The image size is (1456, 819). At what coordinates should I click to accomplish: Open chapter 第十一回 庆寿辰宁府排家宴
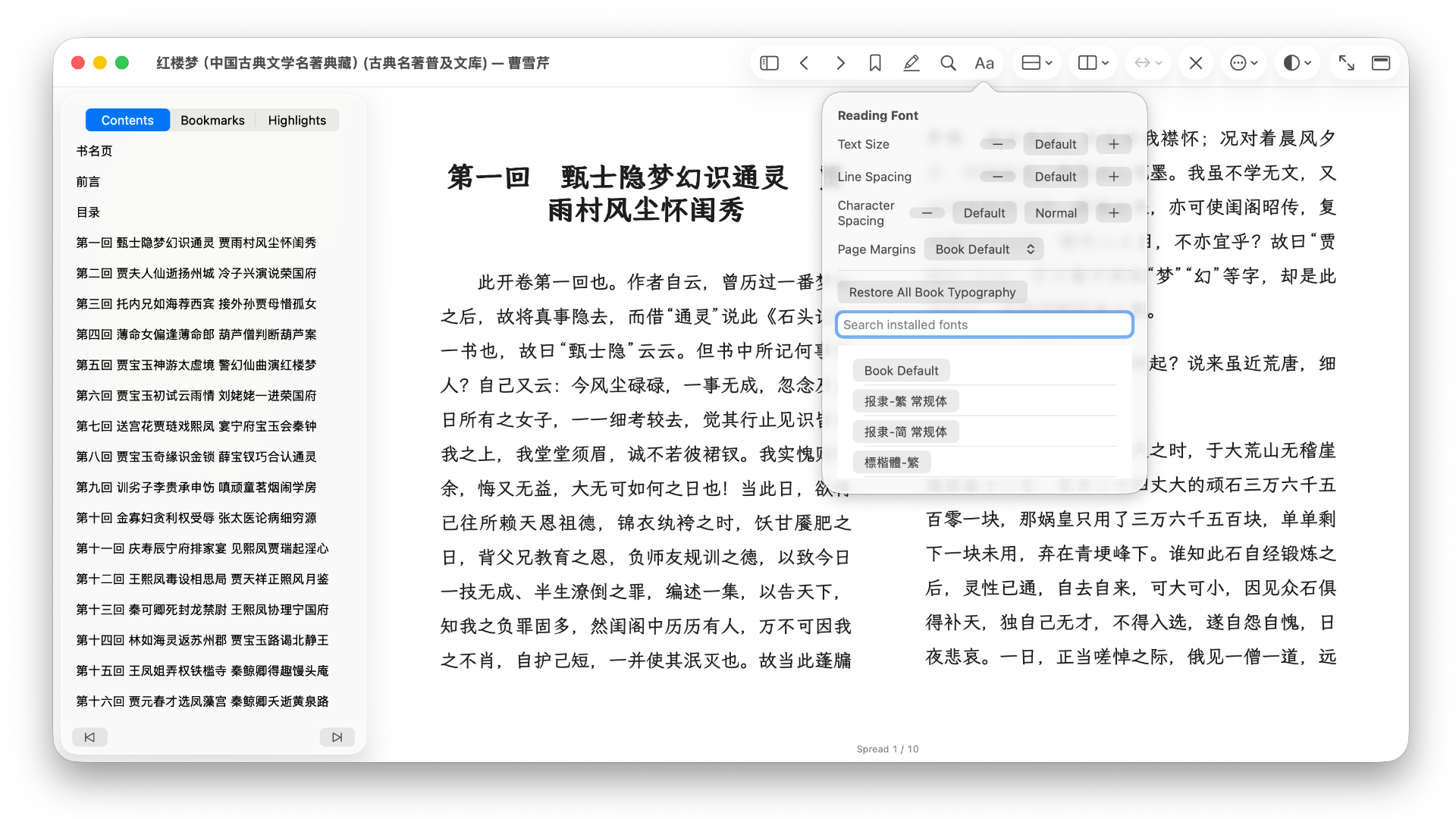point(202,548)
